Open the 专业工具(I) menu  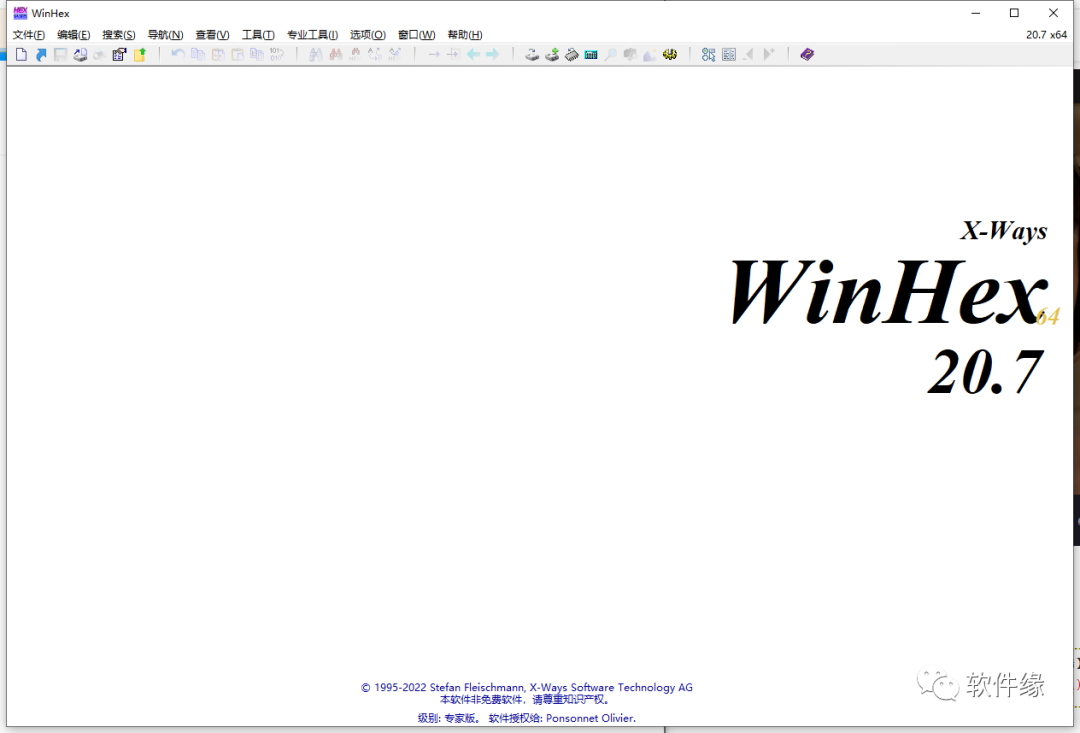(x=312, y=34)
